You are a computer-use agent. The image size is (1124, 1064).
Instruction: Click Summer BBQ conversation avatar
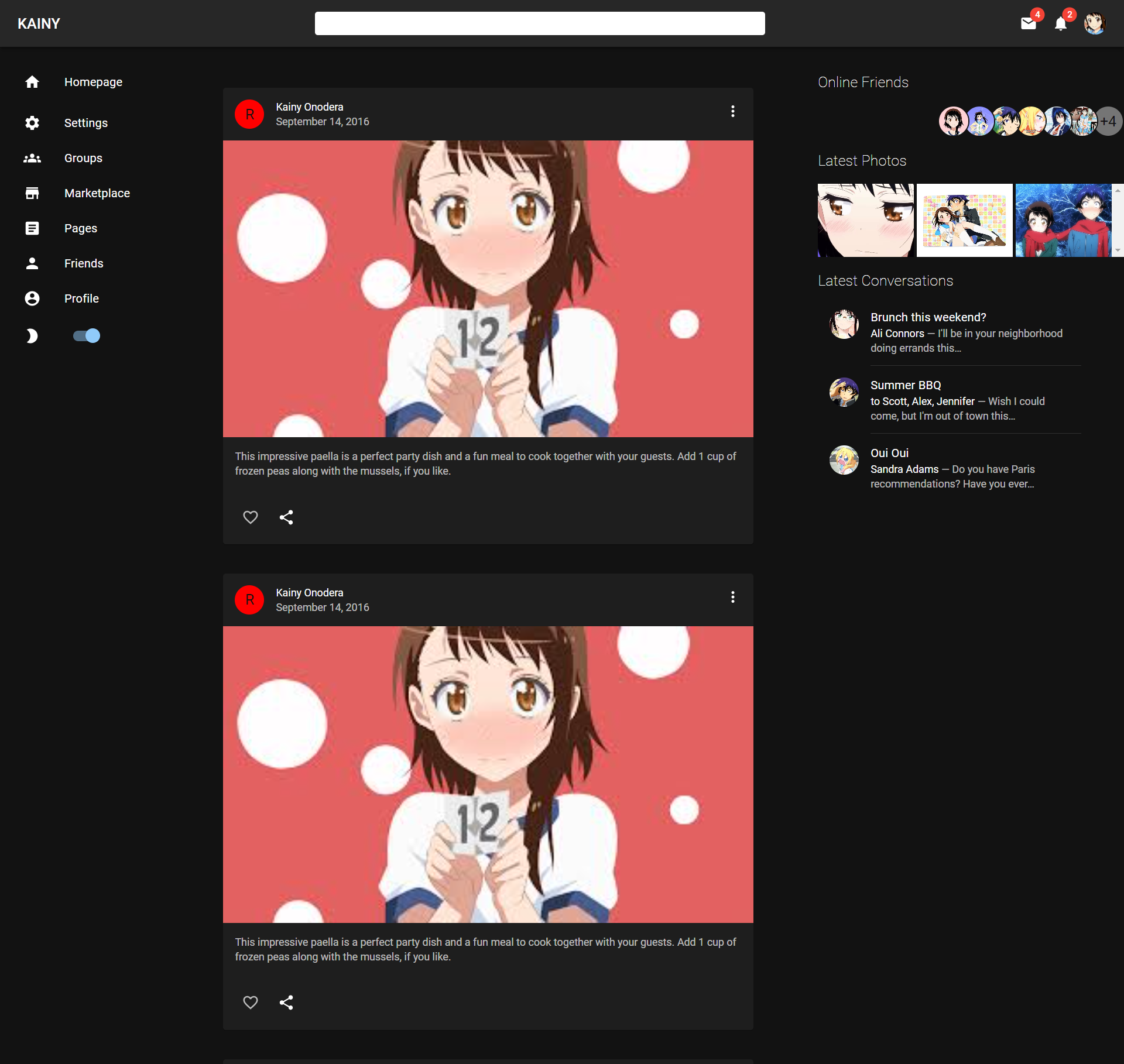click(844, 392)
